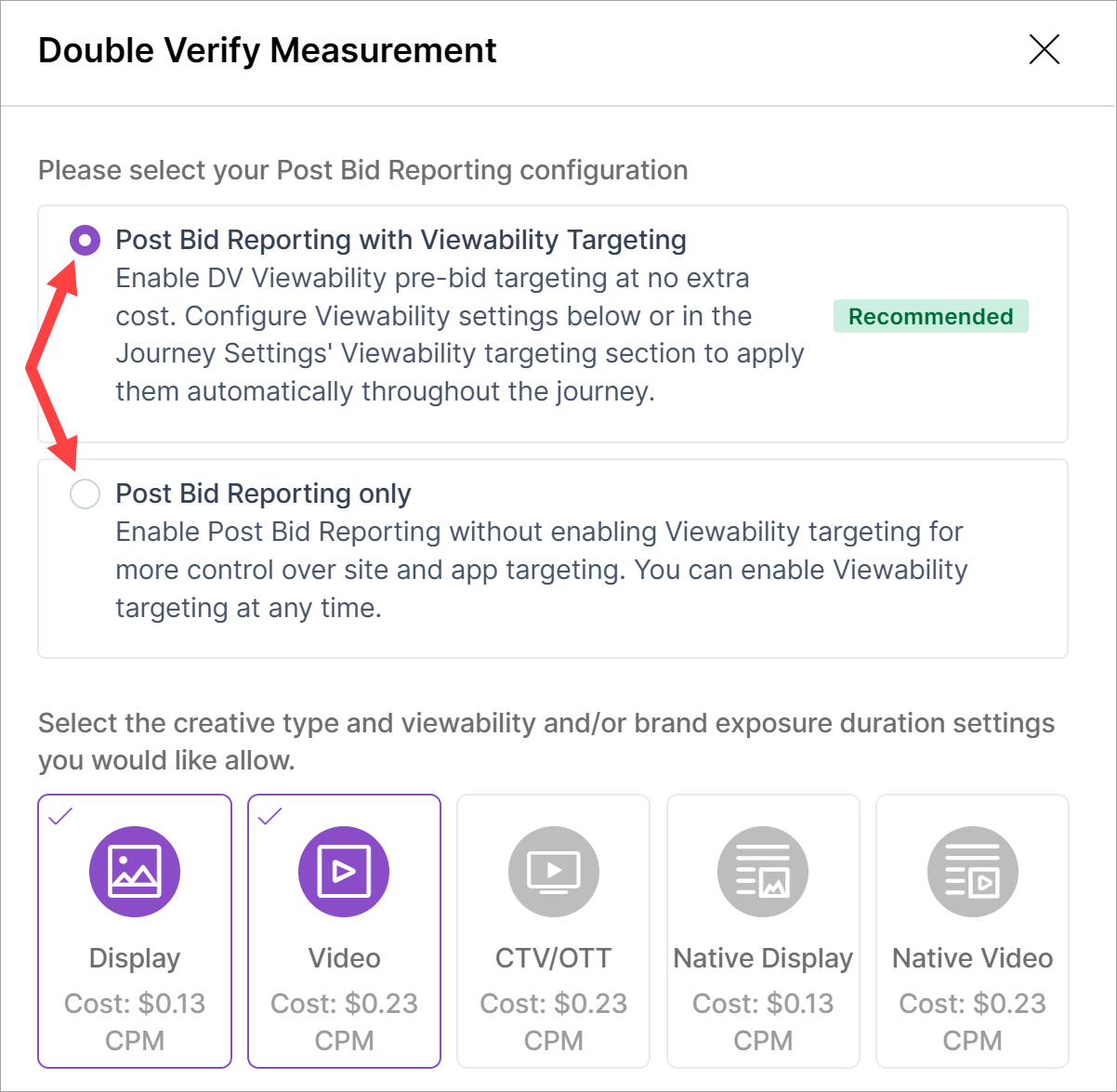Click the CTV/OTT cost $0.23 CPM text
This screenshot has height=1092, width=1117.
click(553, 1021)
